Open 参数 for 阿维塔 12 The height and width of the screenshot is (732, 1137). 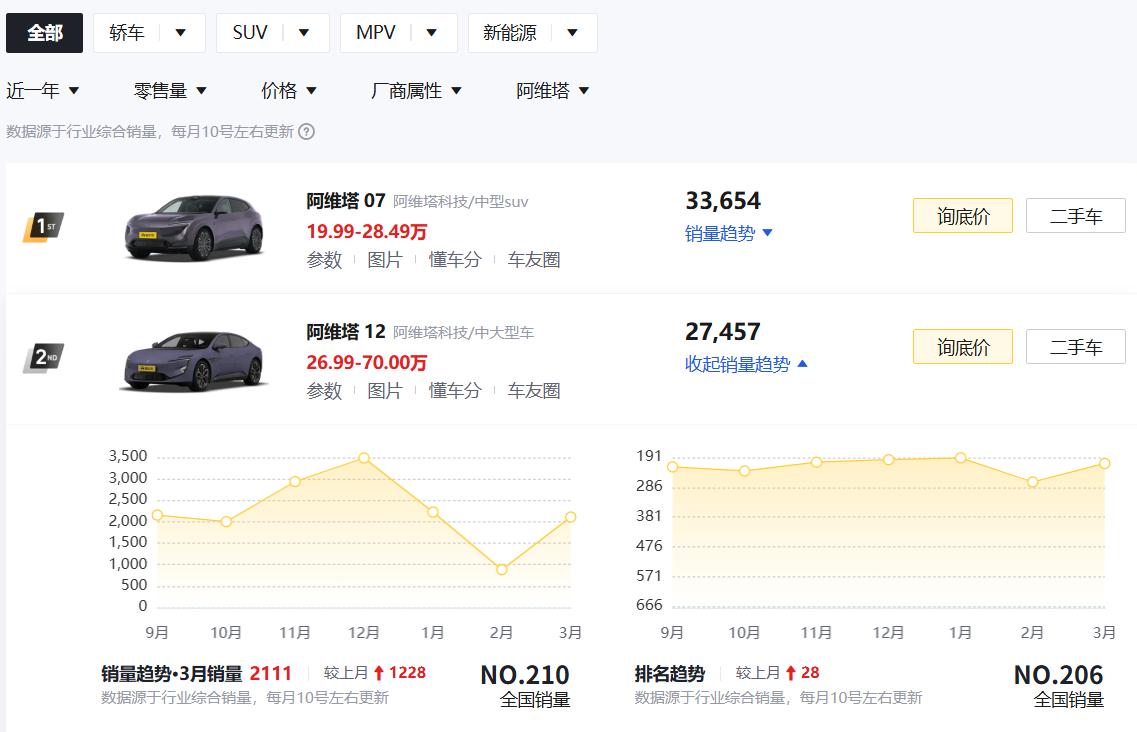point(324,391)
